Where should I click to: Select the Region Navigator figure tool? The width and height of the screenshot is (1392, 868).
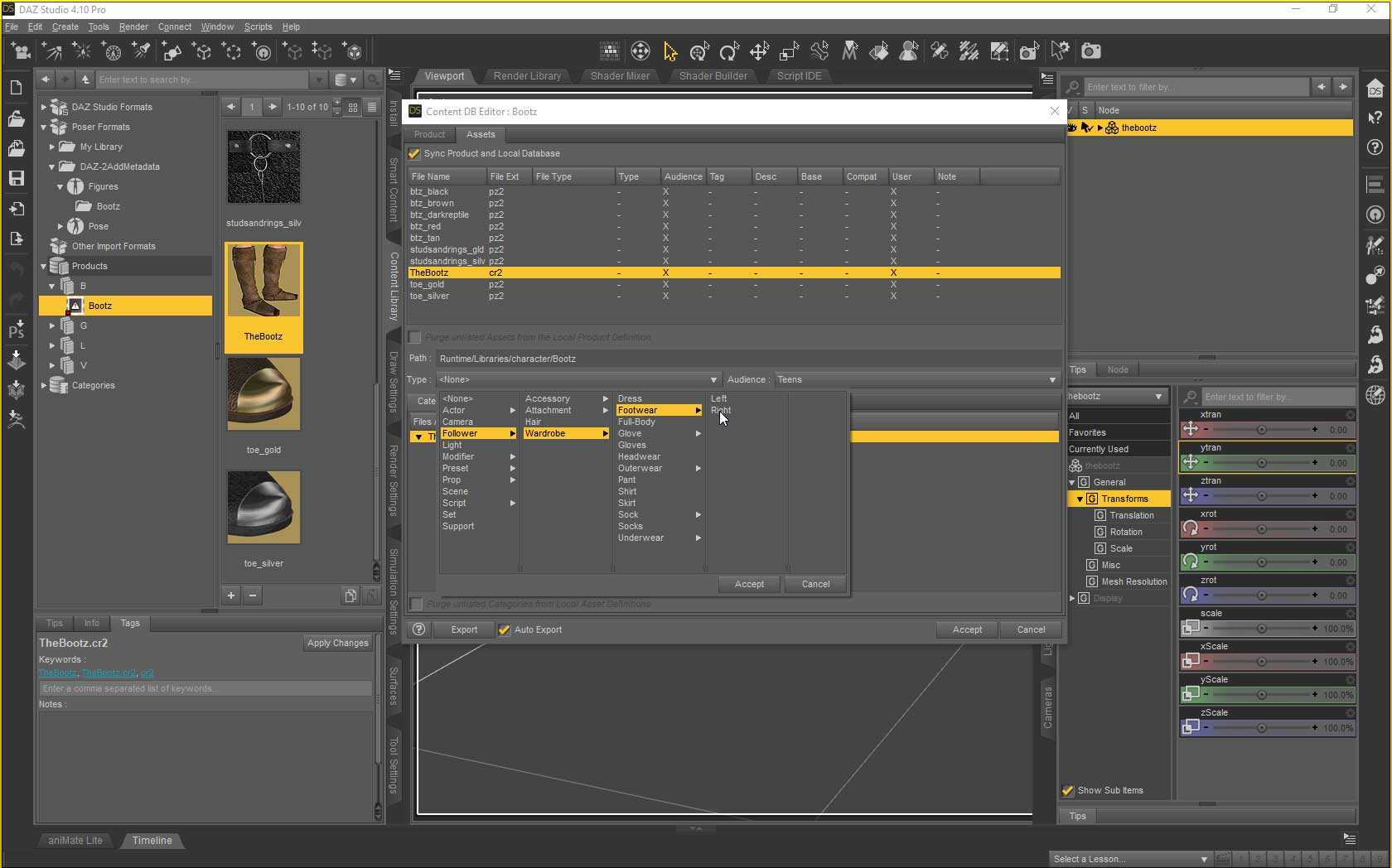coord(909,52)
